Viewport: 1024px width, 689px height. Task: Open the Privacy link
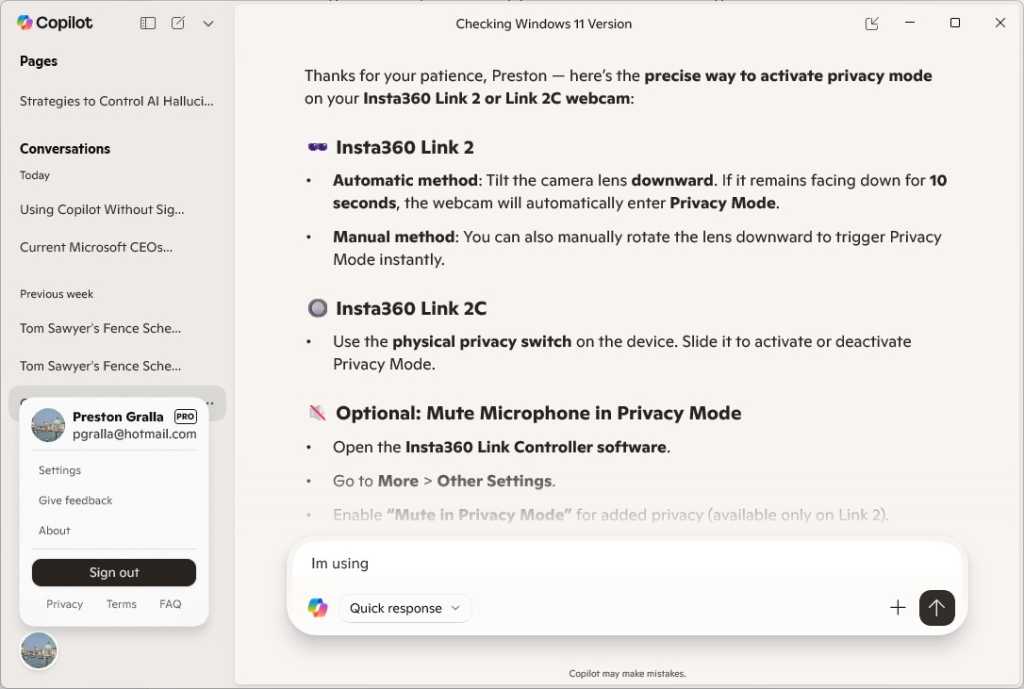(x=64, y=604)
